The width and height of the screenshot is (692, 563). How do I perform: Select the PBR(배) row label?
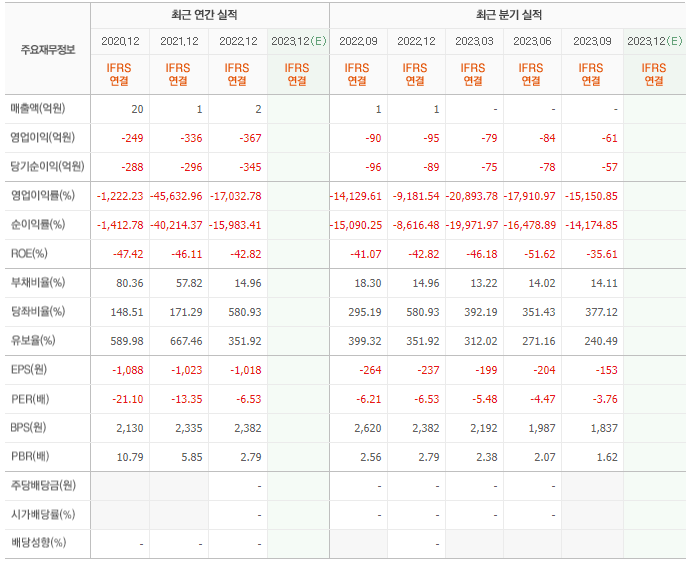coord(30,456)
